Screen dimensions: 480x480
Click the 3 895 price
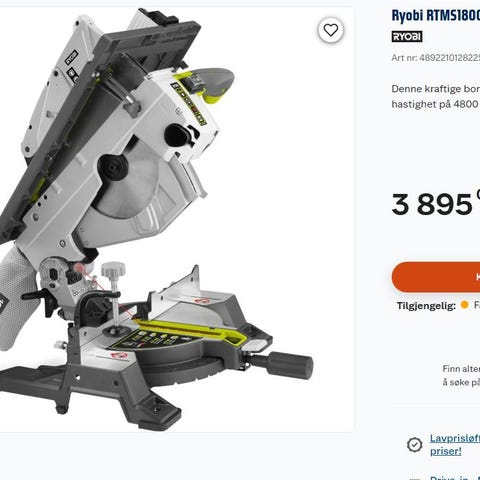432,204
